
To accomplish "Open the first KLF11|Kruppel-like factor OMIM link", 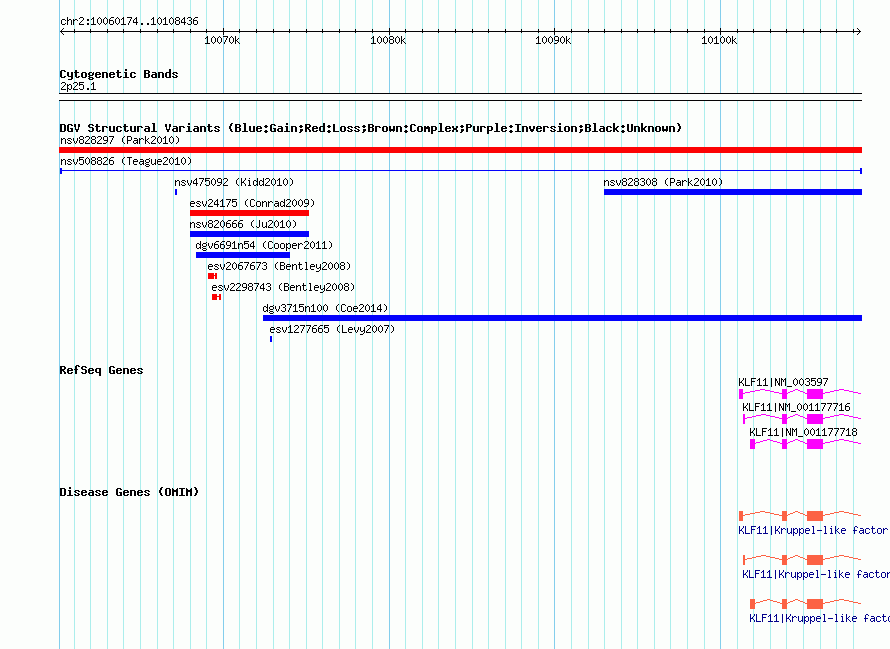I will pos(813,530).
